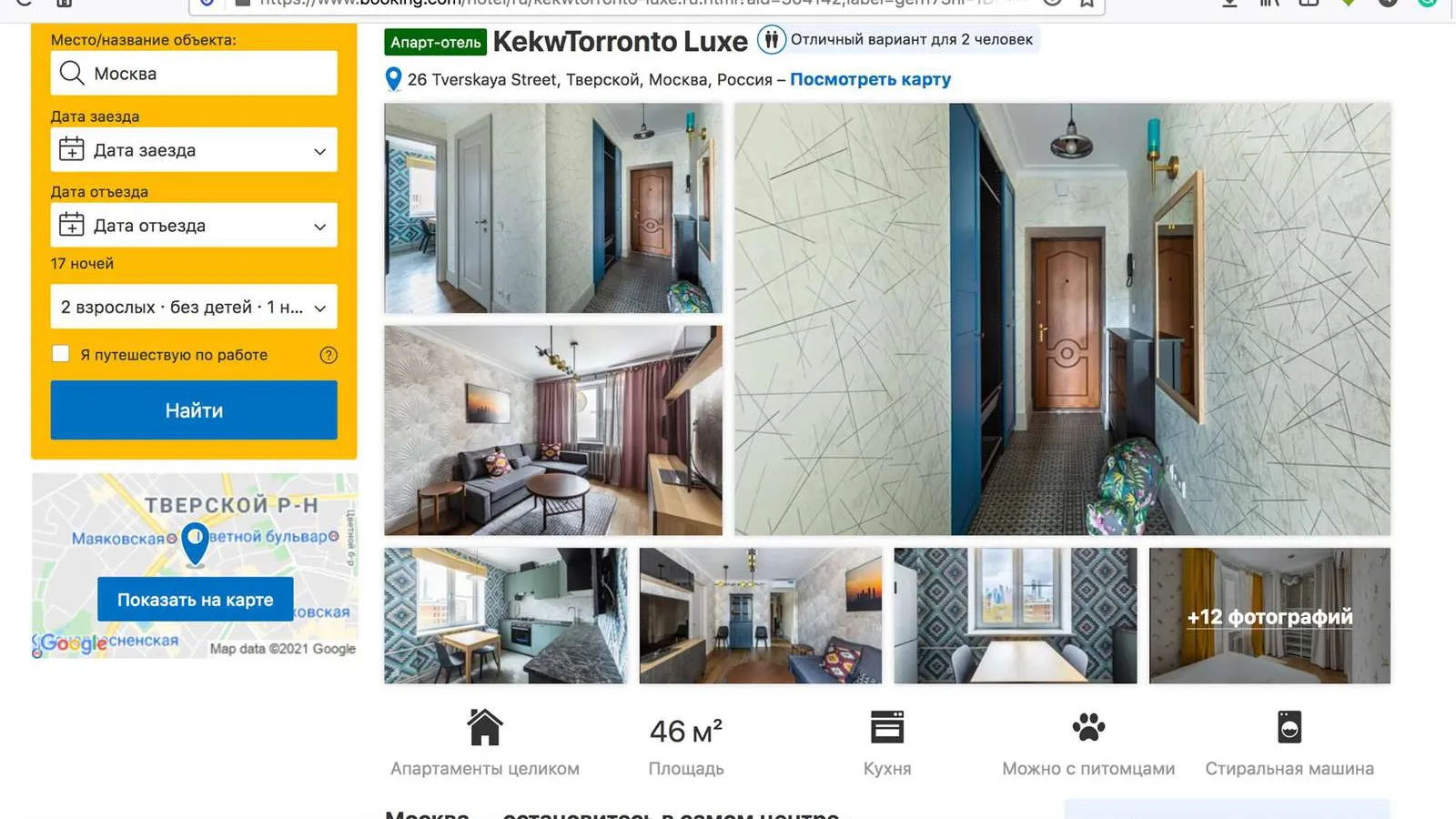Click the washing machine icon
Image resolution: width=1456 pixels, height=819 pixels.
(1289, 727)
